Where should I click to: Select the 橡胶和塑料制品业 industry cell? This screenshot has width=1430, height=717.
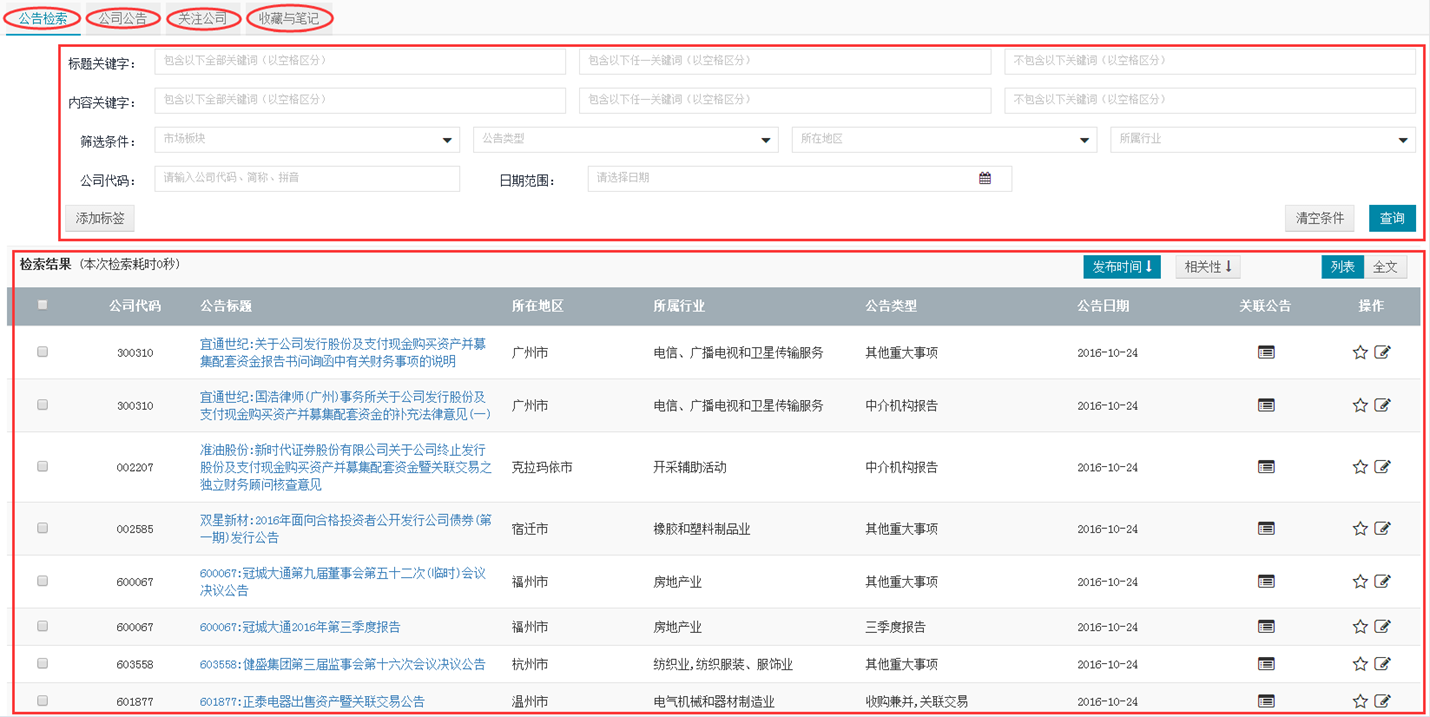(x=702, y=528)
